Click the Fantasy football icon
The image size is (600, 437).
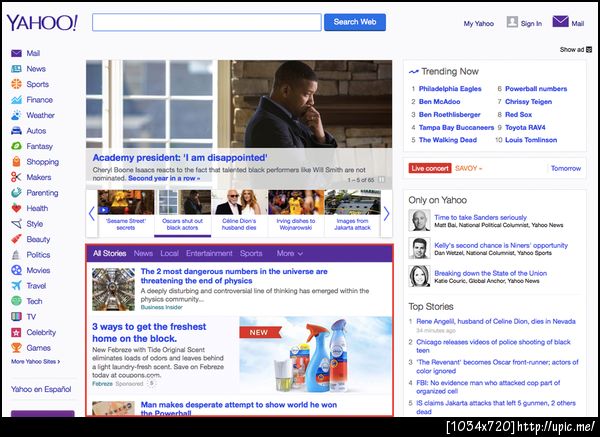16,146
